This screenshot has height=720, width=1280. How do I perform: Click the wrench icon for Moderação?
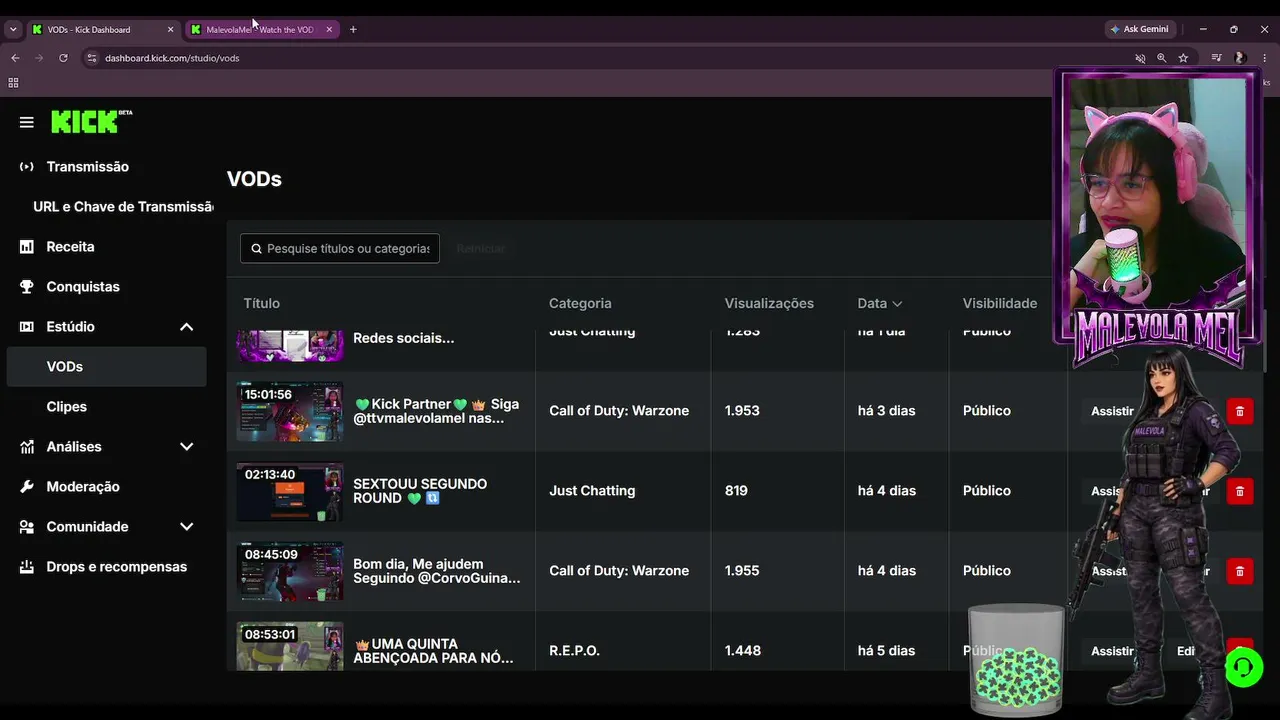pyautogui.click(x=27, y=487)
